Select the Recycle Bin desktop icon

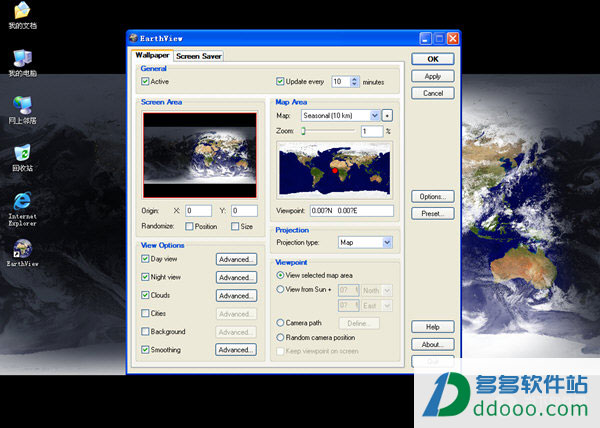22,158
